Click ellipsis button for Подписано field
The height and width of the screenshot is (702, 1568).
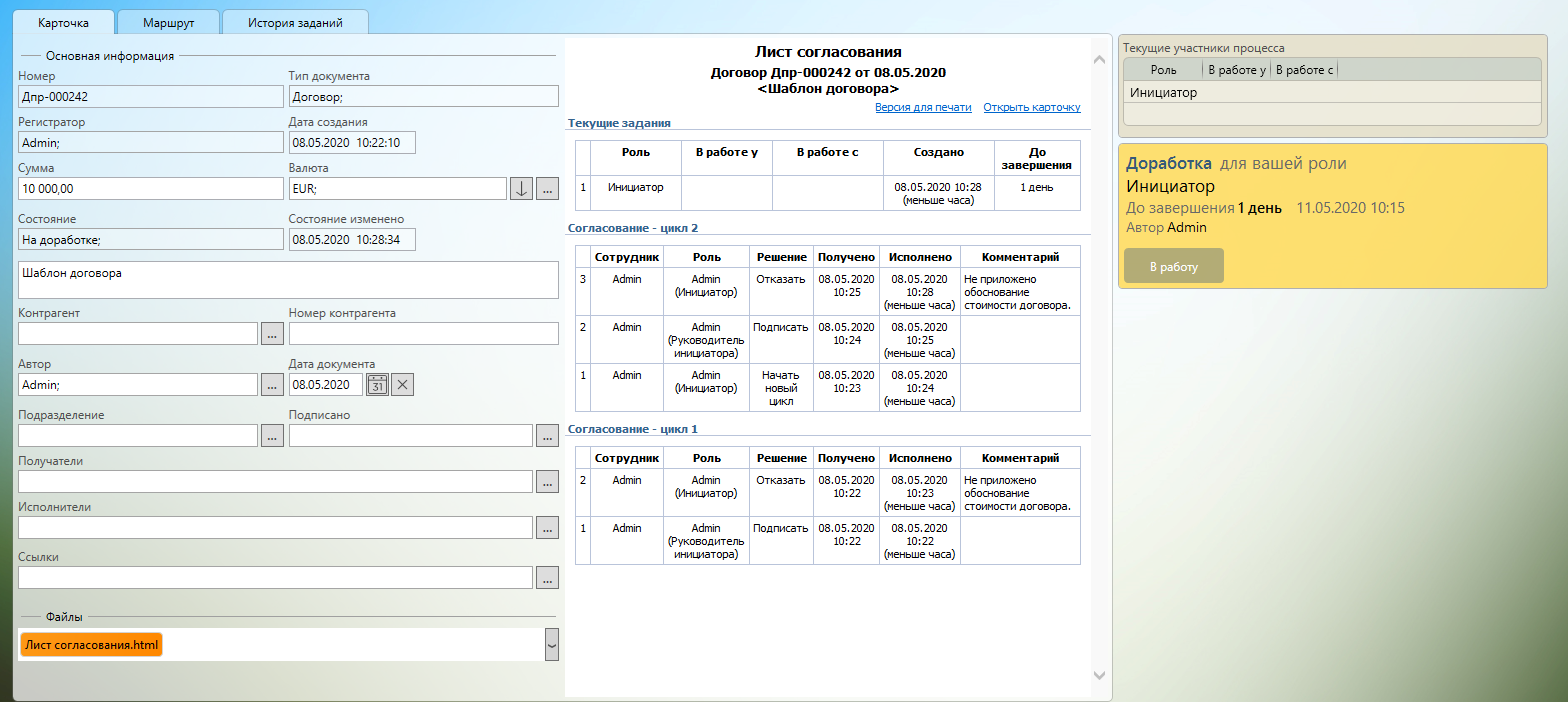pos(547,435)
